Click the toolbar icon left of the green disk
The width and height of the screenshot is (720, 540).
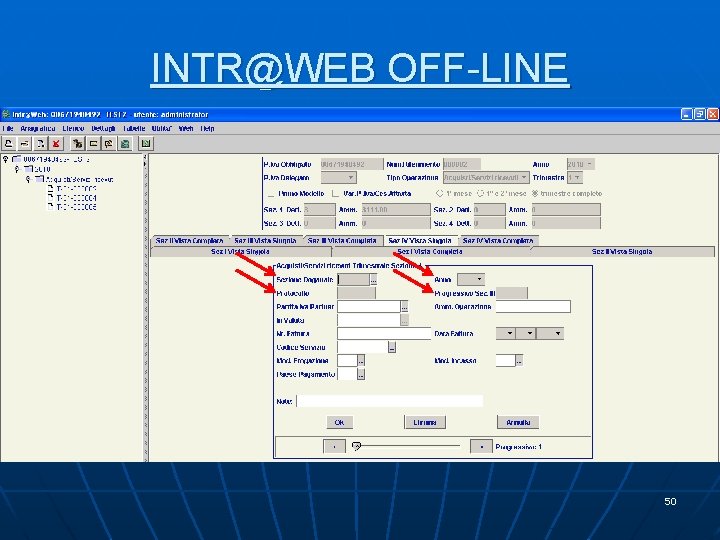pos(109,144)
